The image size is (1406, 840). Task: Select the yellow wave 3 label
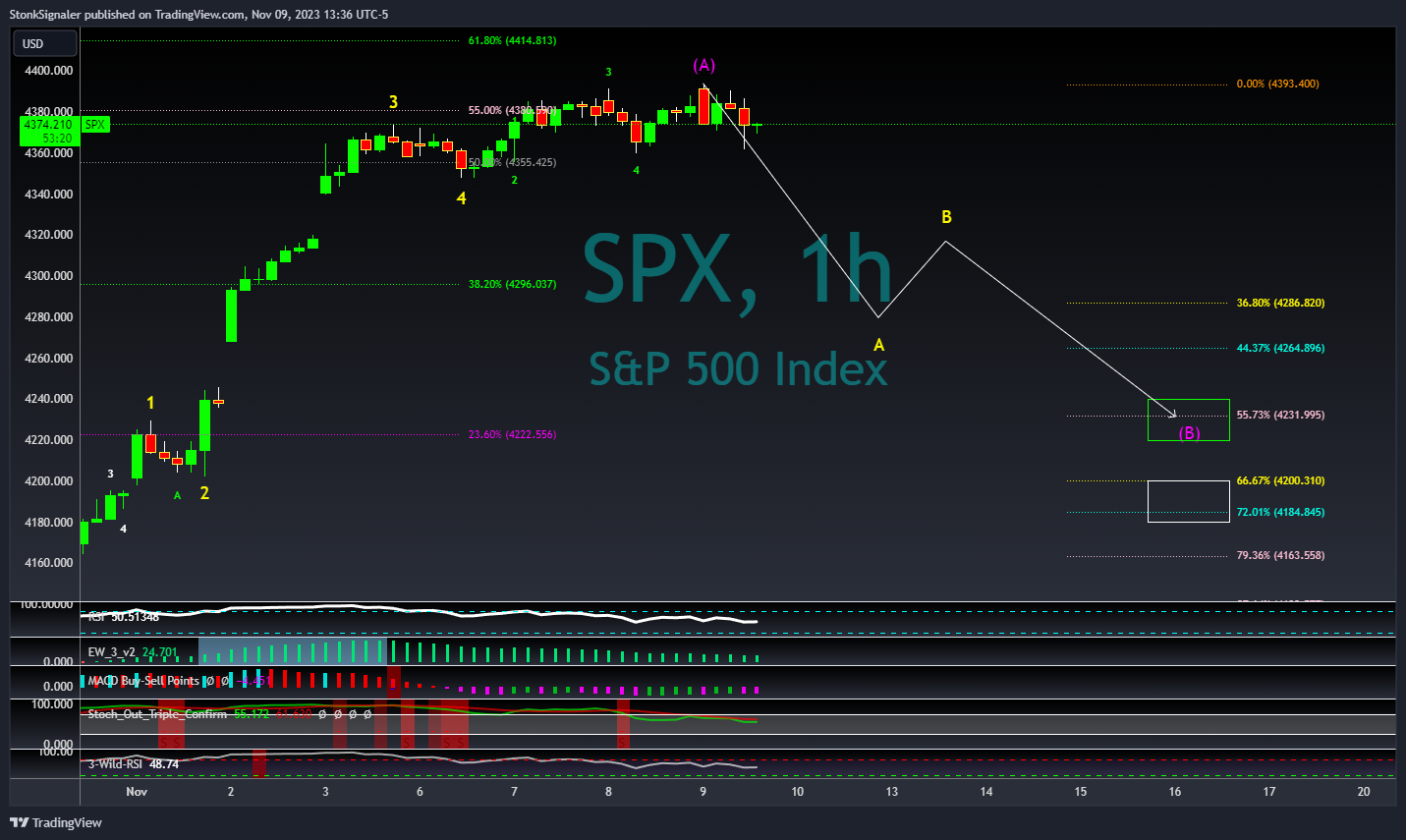tap(393, 102)
